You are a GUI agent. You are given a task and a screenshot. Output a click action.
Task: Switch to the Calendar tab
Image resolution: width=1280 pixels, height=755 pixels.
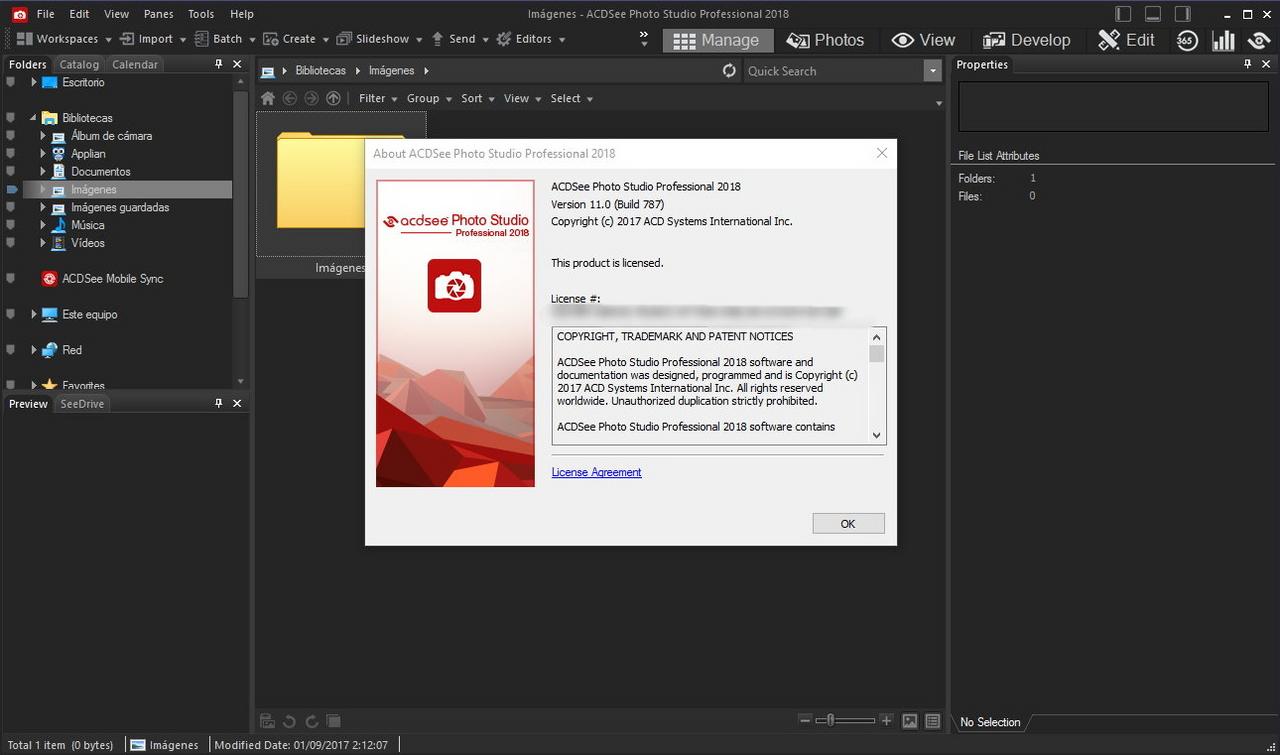click(135, 64)
